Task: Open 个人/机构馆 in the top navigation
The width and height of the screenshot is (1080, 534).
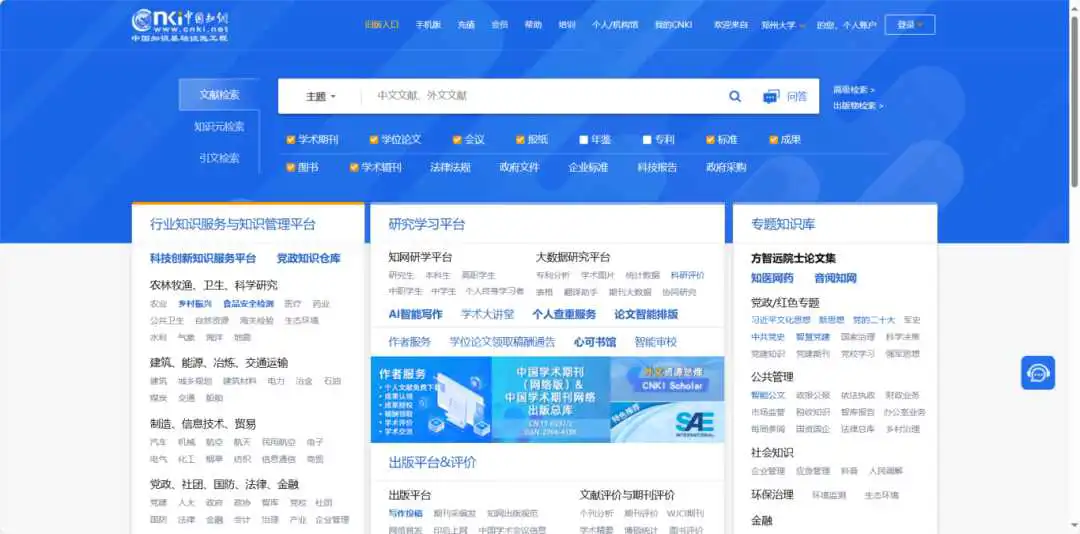Action: point(615,25)
